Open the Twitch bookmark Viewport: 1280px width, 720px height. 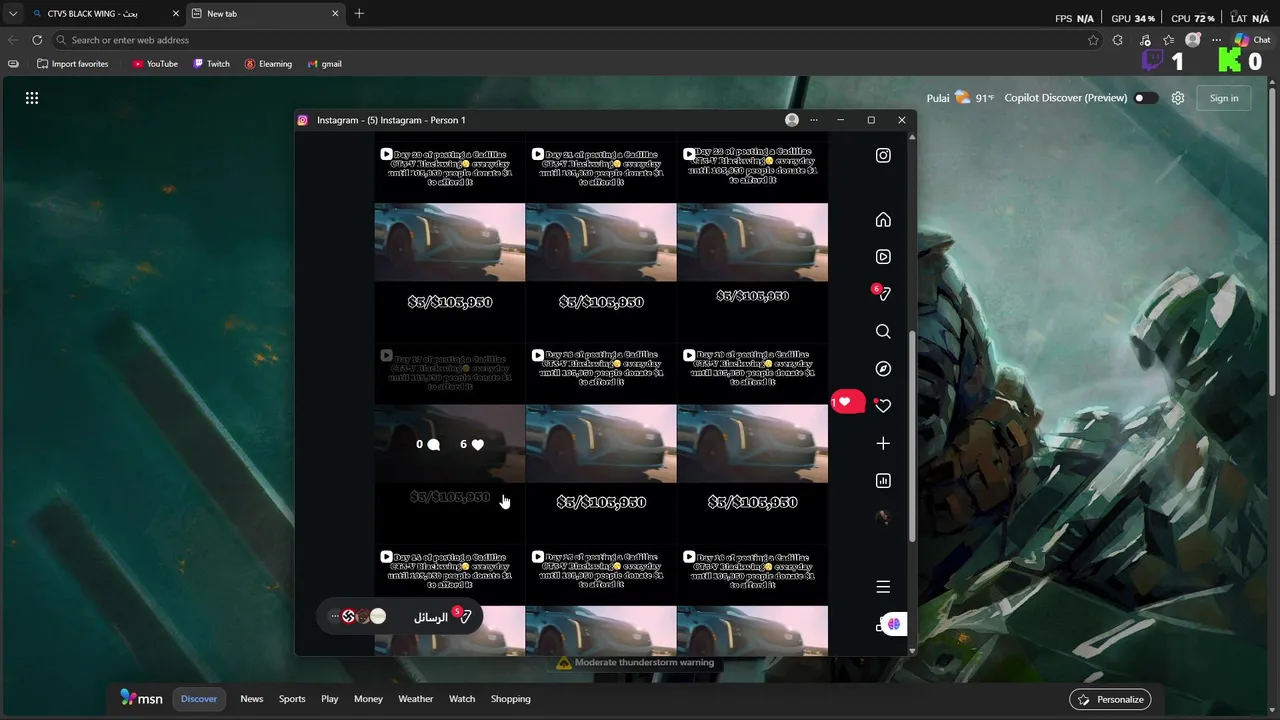(211, 64)
